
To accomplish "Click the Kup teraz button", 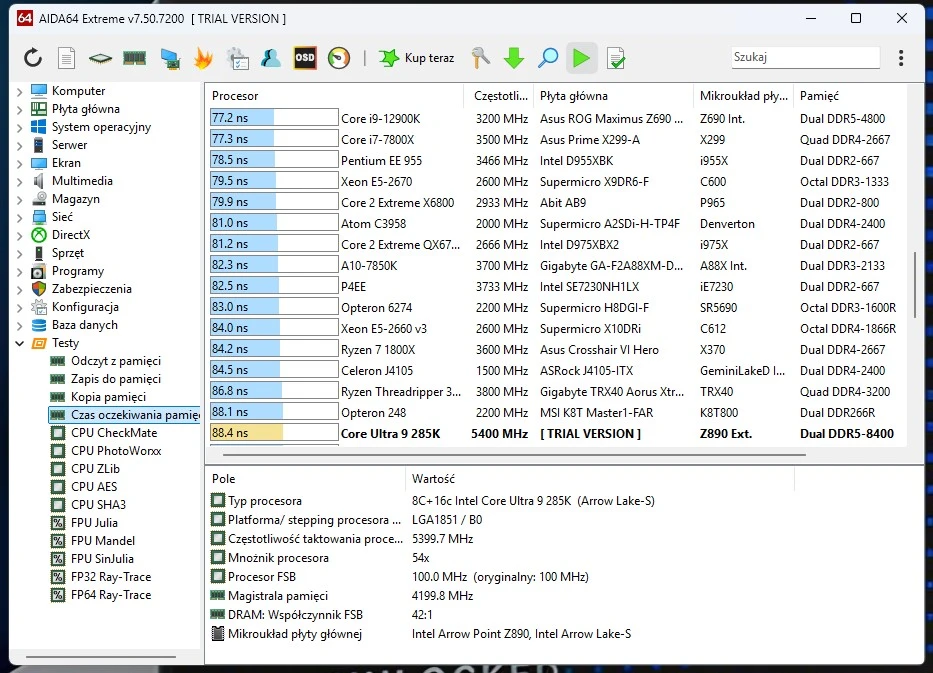I will click(417, 58).
